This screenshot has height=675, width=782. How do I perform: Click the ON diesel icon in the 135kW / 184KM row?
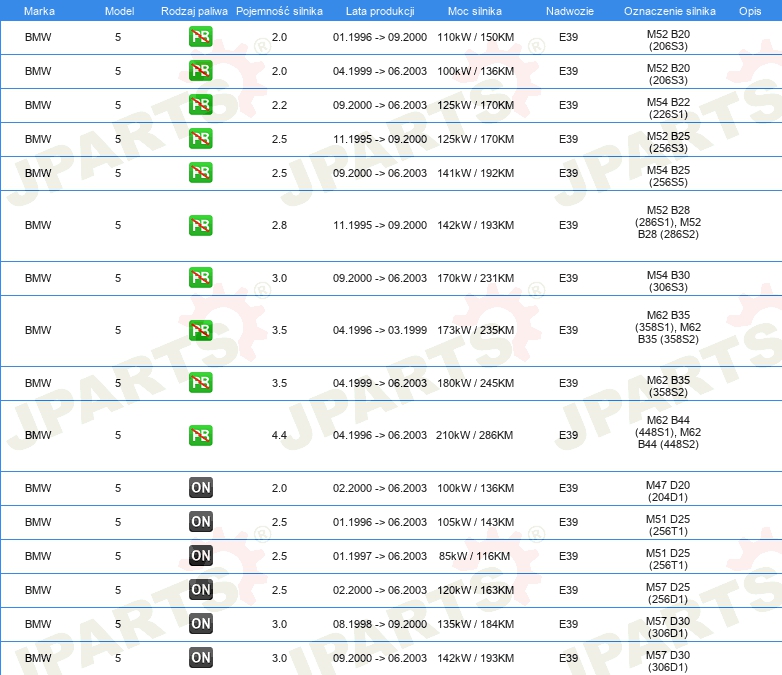click(x=200, y=624)
